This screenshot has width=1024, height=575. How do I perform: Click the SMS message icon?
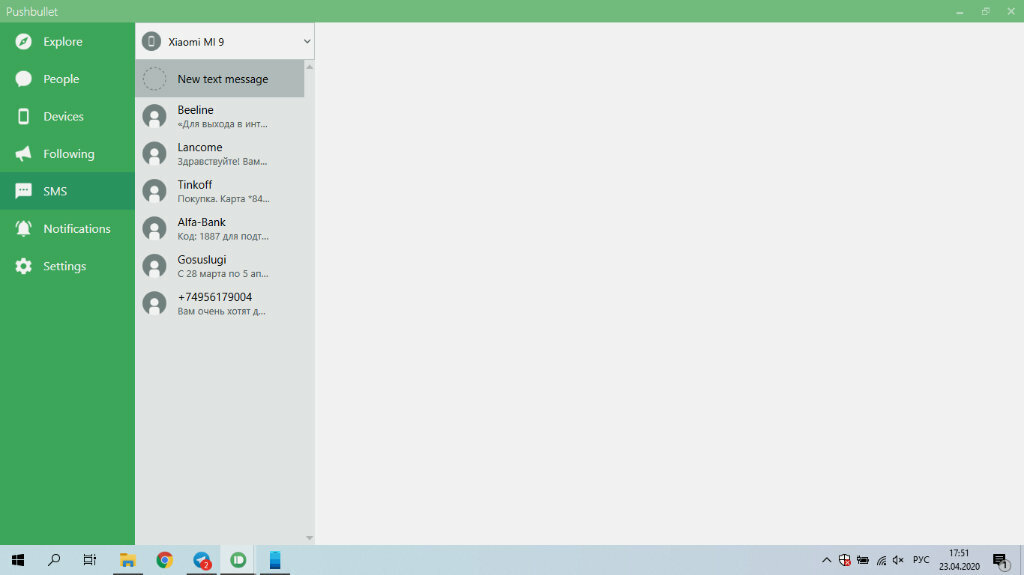pos(24,191)
